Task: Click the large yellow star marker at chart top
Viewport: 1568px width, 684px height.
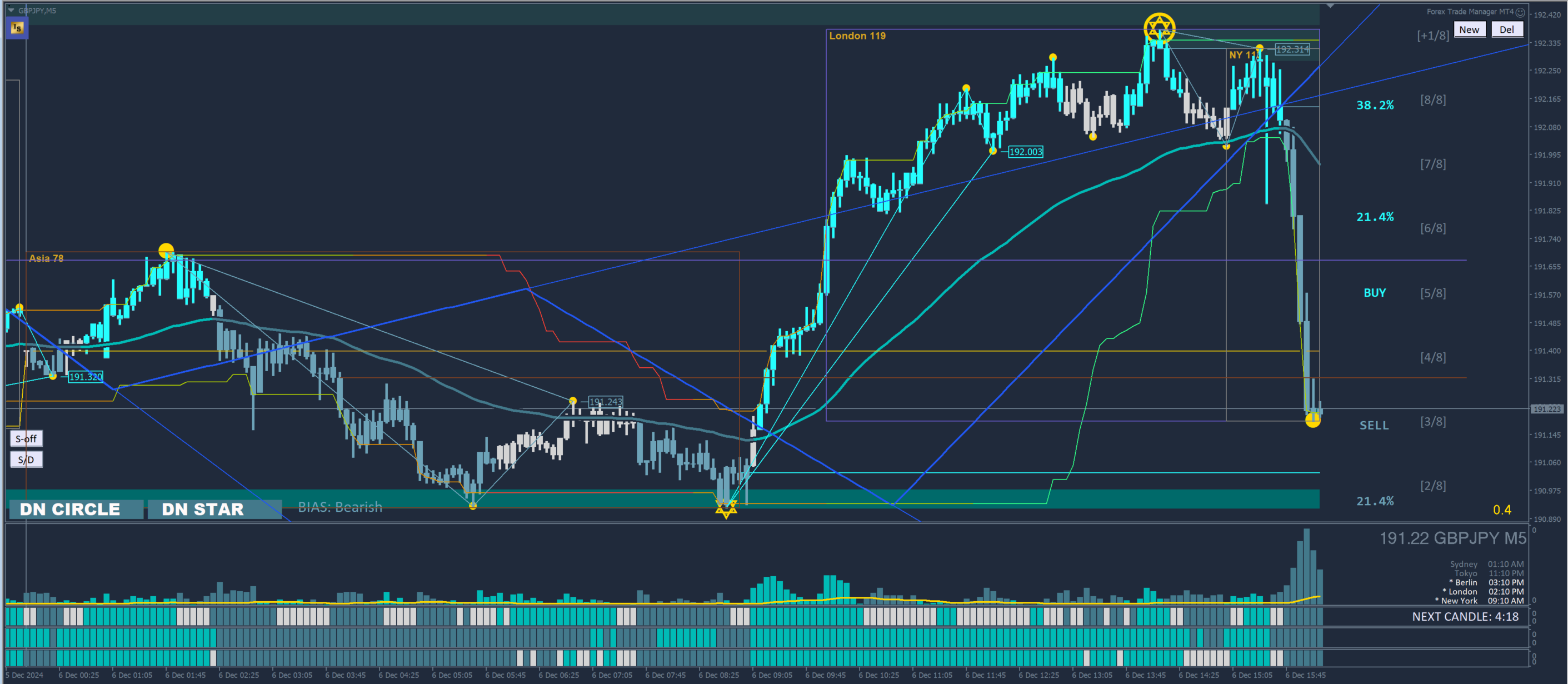Action: [1159, 28]
